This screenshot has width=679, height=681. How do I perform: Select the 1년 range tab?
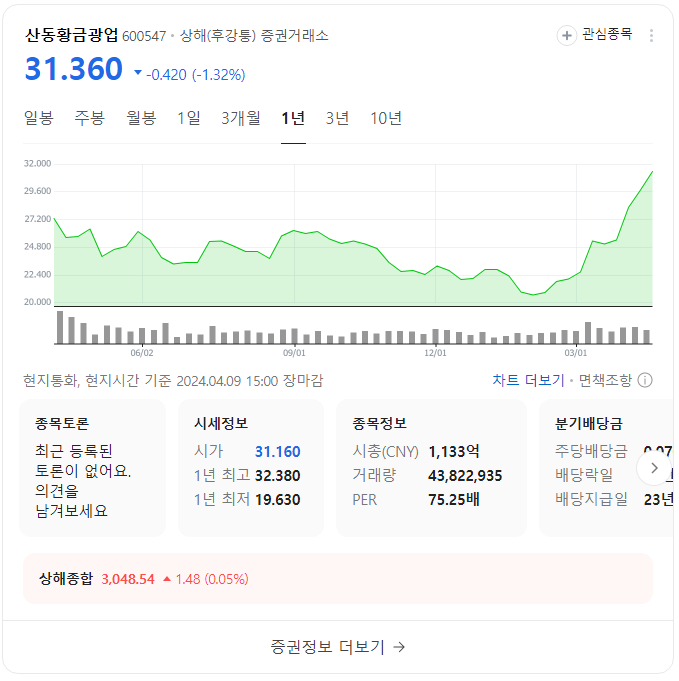(293, 118)
